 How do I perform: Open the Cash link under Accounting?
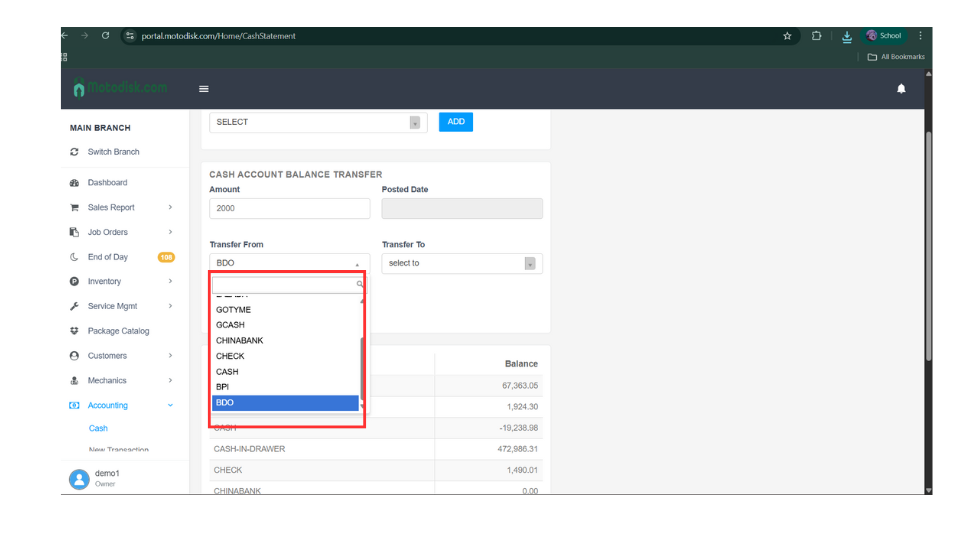[x=98, y=429]
